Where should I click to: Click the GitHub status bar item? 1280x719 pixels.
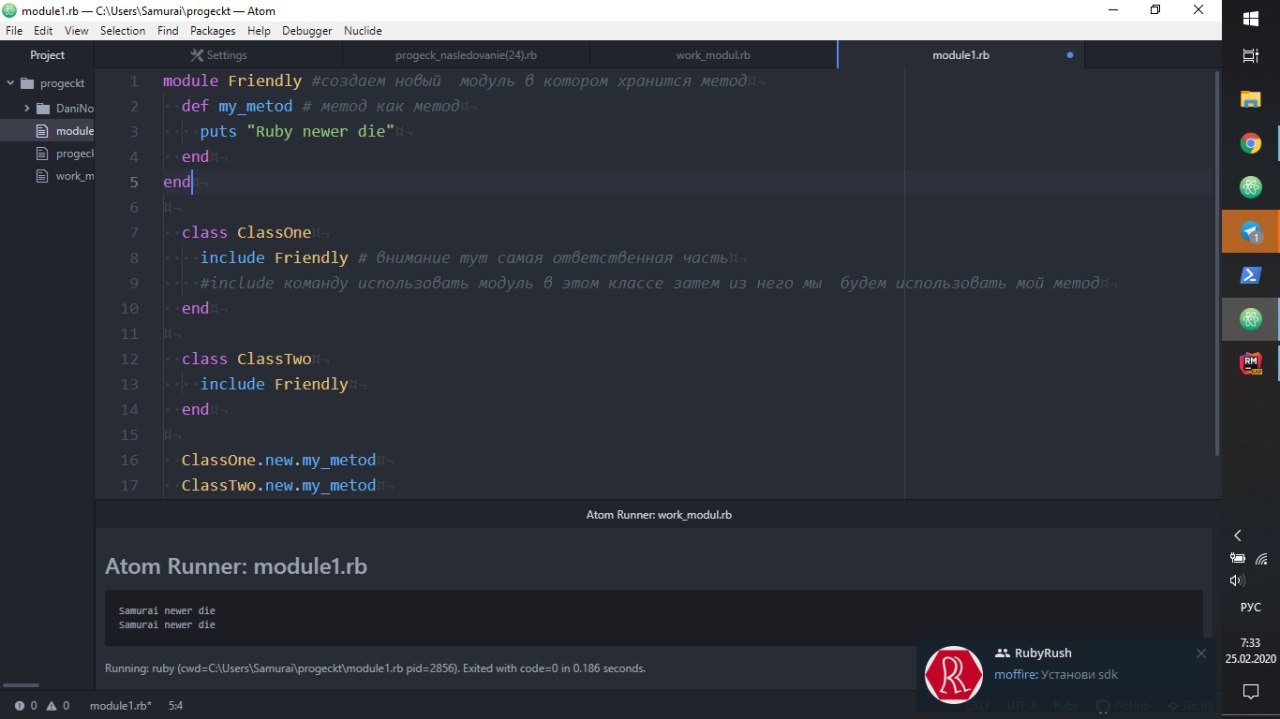click(x=1123, y=705)
